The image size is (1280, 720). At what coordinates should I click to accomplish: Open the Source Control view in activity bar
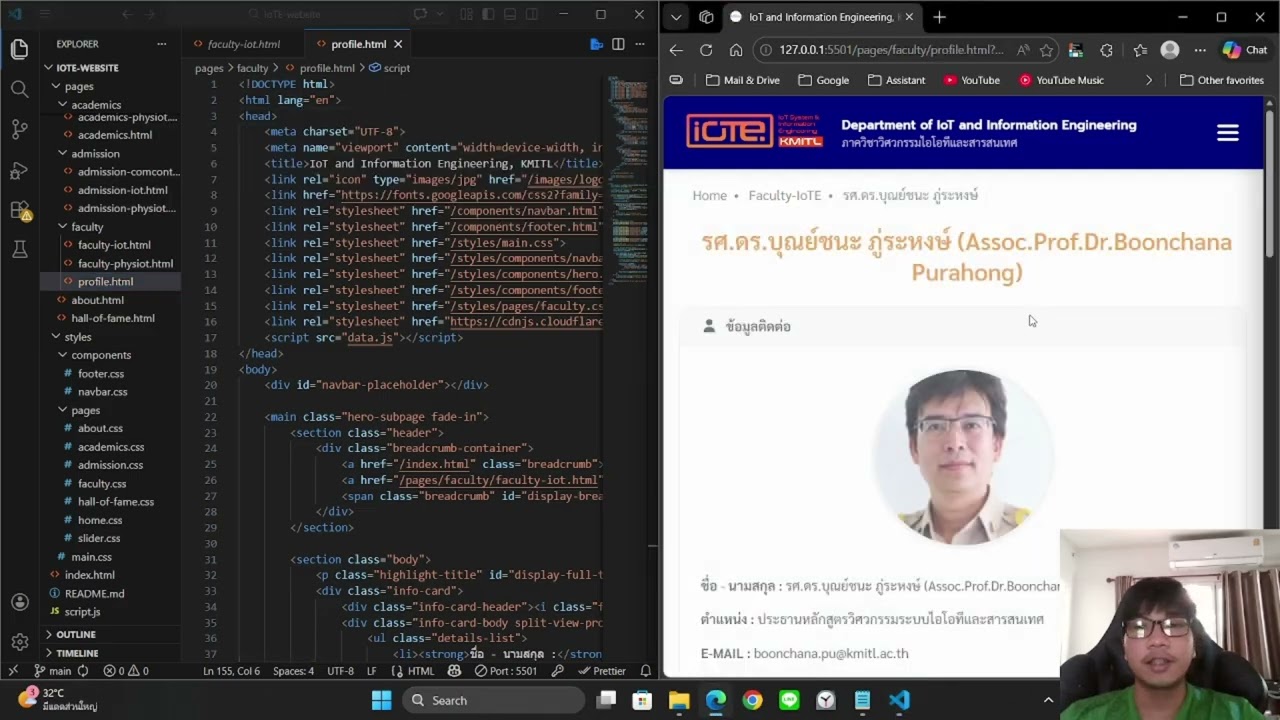coord(19,129)
